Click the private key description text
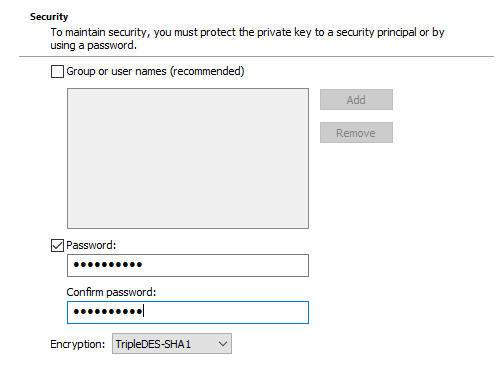Image resolution: width=497 pixels, height=372 pixels. [247, 39]
